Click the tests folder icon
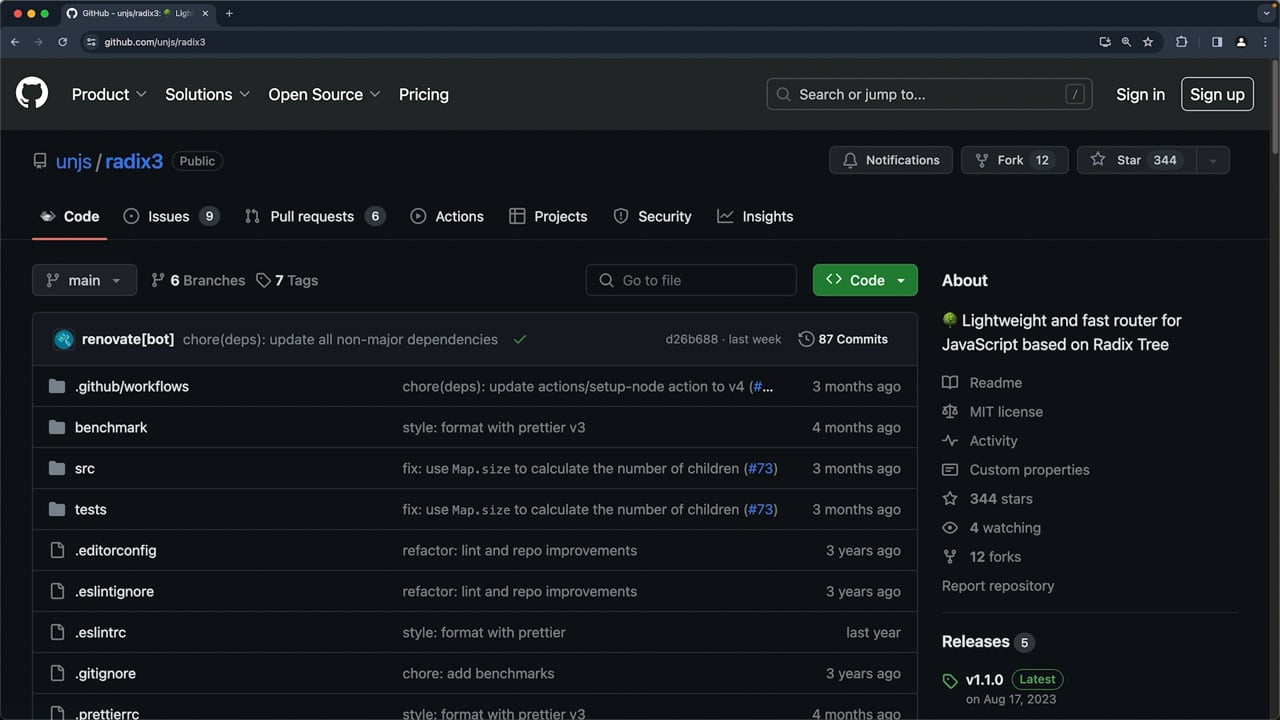 click(x=57, y=509)
